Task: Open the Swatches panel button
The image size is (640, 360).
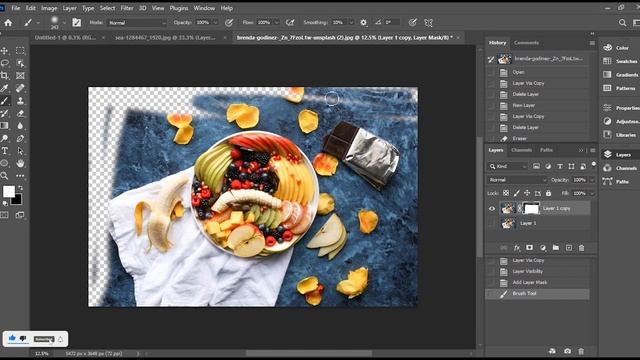Action: point(620,61)
